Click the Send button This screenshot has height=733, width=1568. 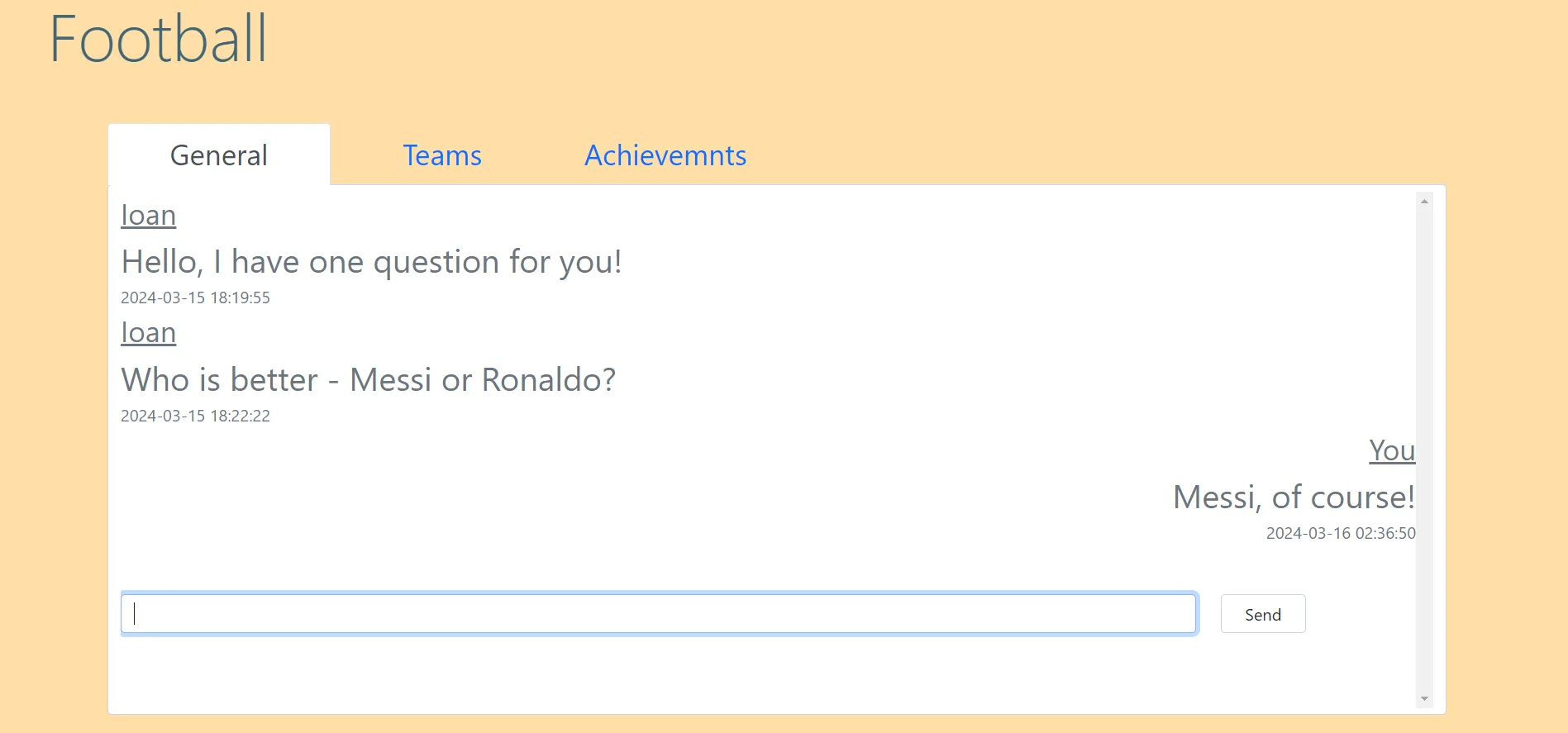1263,614
